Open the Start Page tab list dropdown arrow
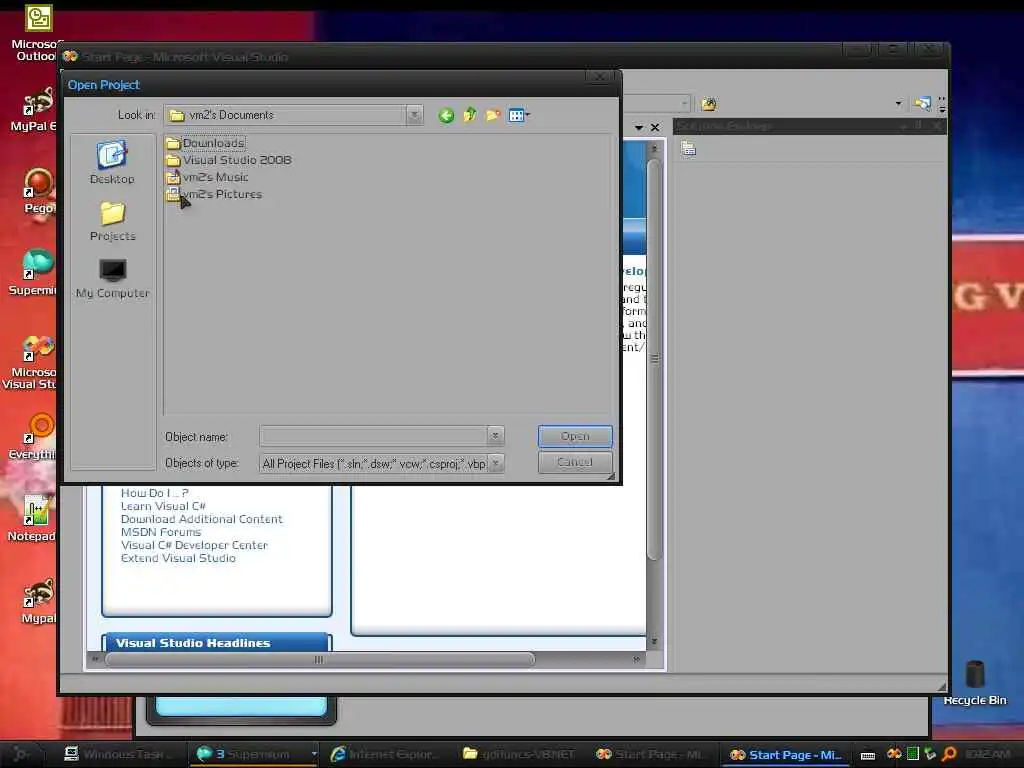1024x768 pixels. coord(639,127)
